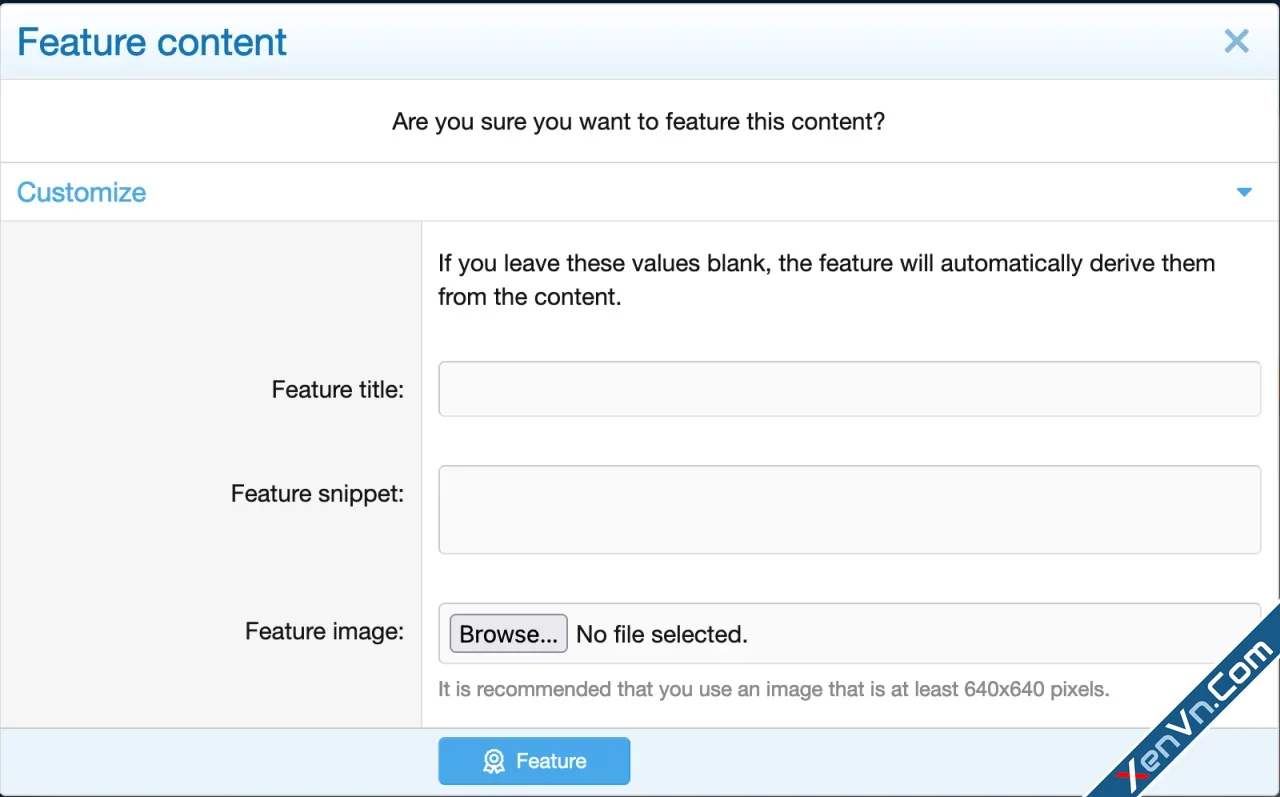This screenshot has width=1280, height=797.
Task: Open the Browse file picker
Action: coord(507,633)
